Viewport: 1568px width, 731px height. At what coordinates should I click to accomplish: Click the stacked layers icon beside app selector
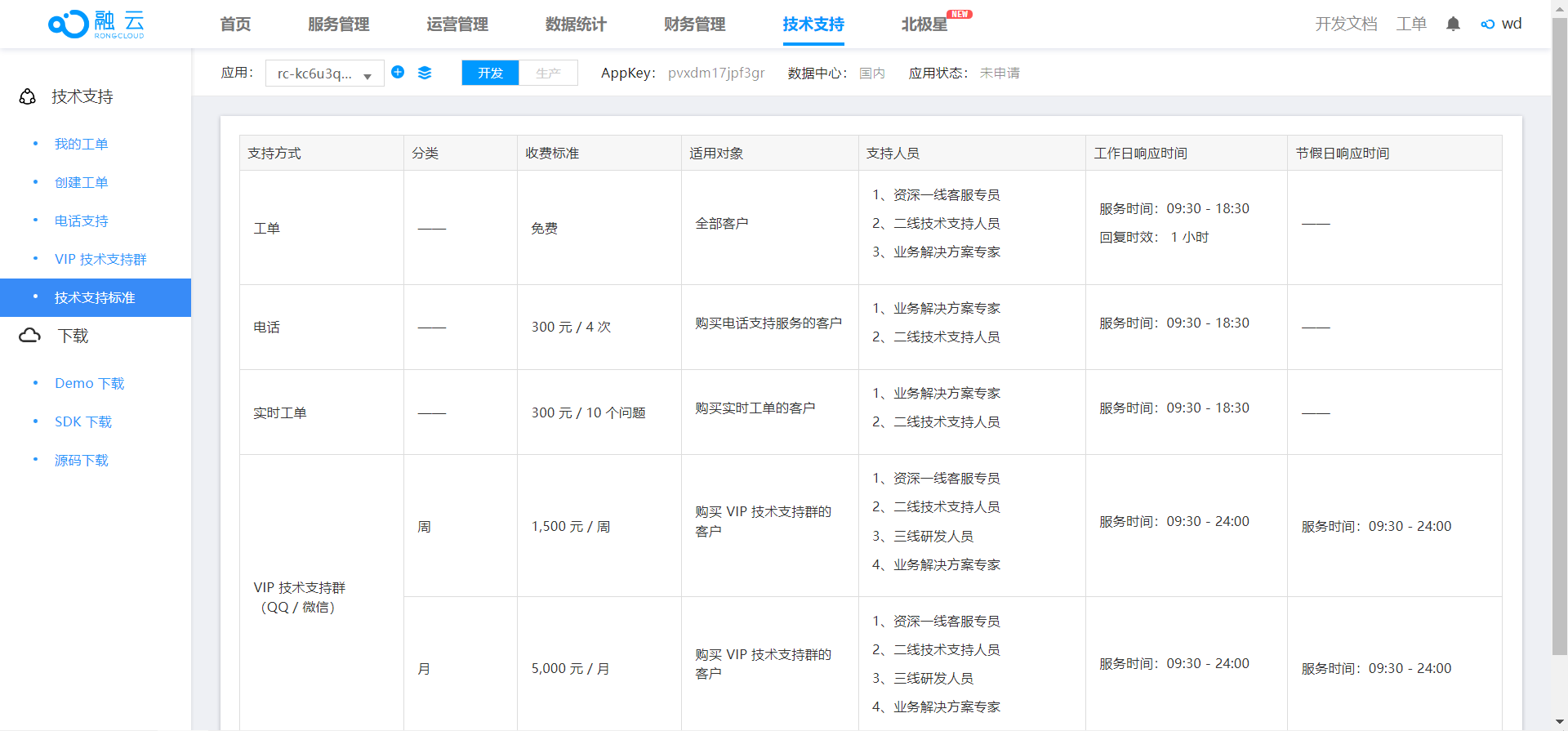point(425,73)
